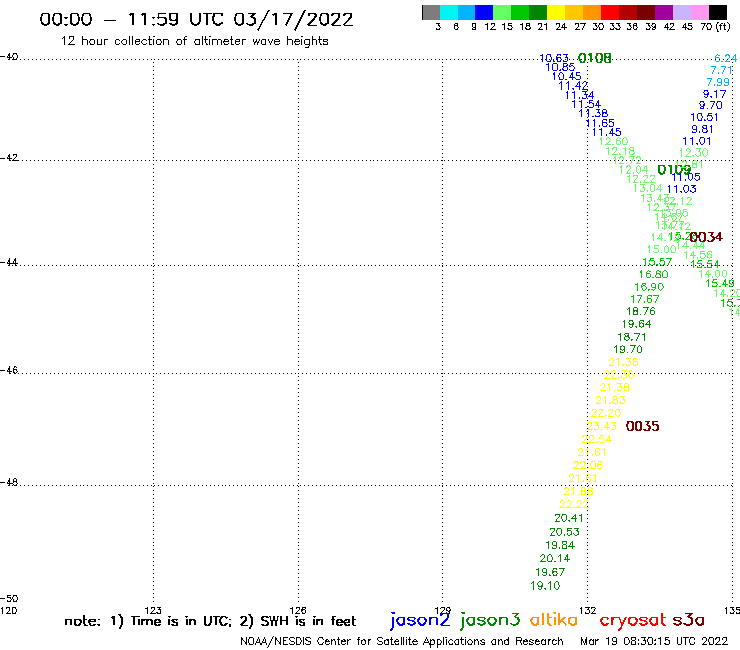Click the longitude axis label '123'

153,610
